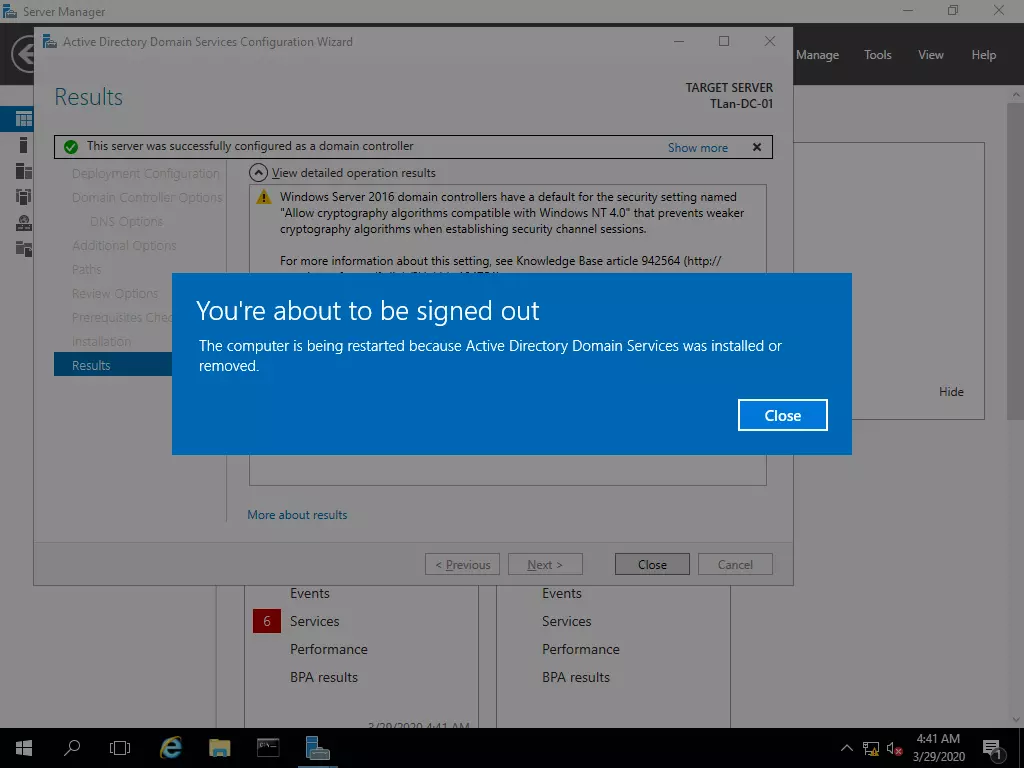The height and width of the screenshot is (768, 1024).
Task: Open Server Manager Dashboard sidebar icon
Action: coord(24,119)
